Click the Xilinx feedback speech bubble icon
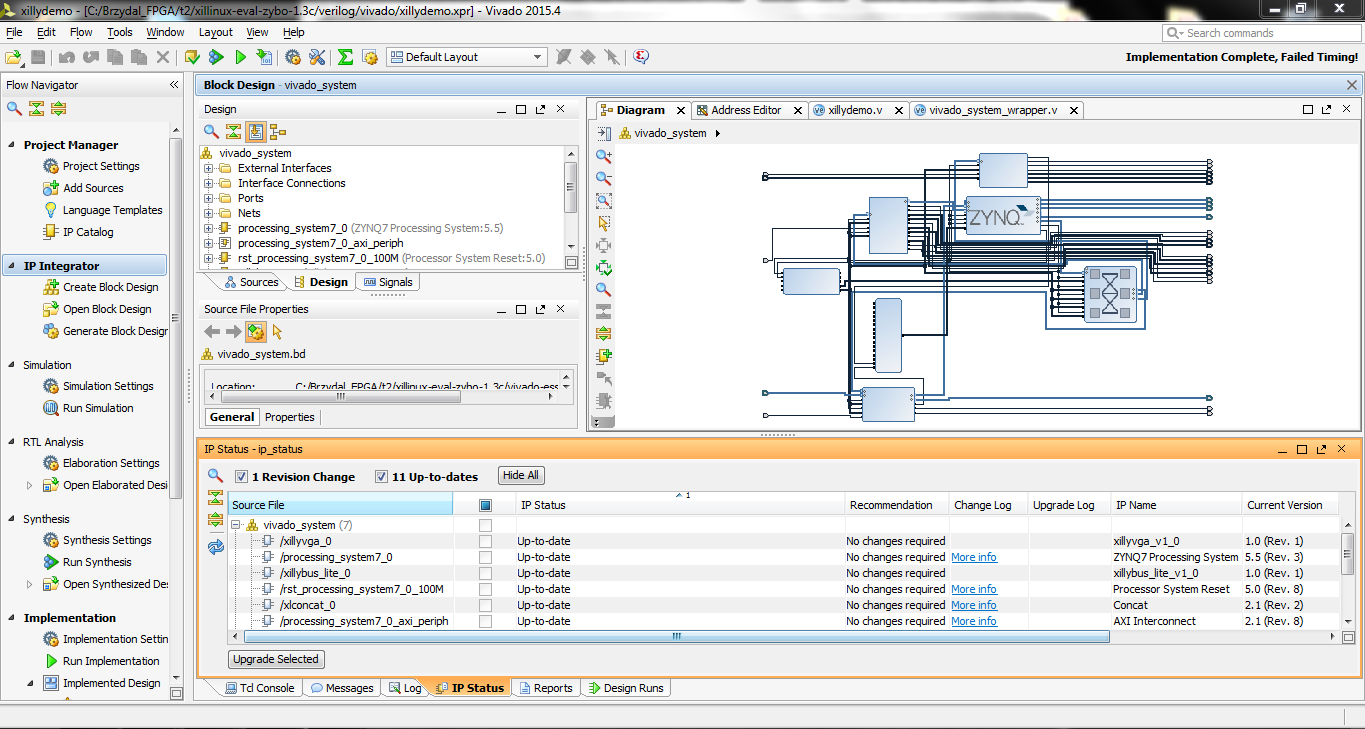This screenshot has height=729, width=1365. [x=641, y=57]
